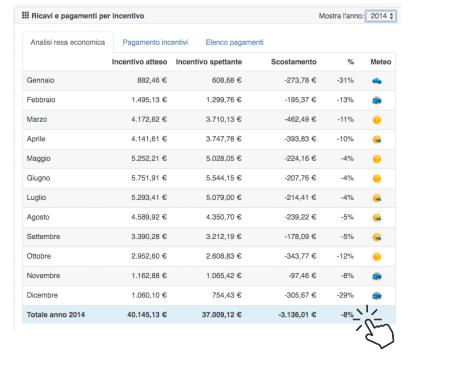Screen dimensions: 453x373
Task: Click the Incentivo atteso column header
Action: 139,62
